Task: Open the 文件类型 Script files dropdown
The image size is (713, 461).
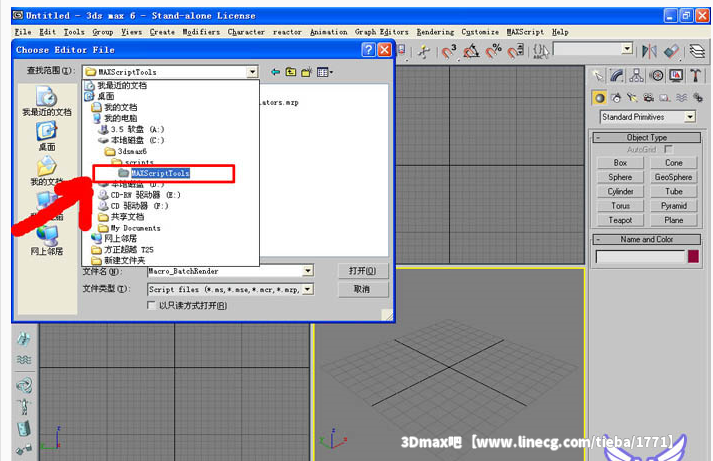Action: [x=308, y=289]
